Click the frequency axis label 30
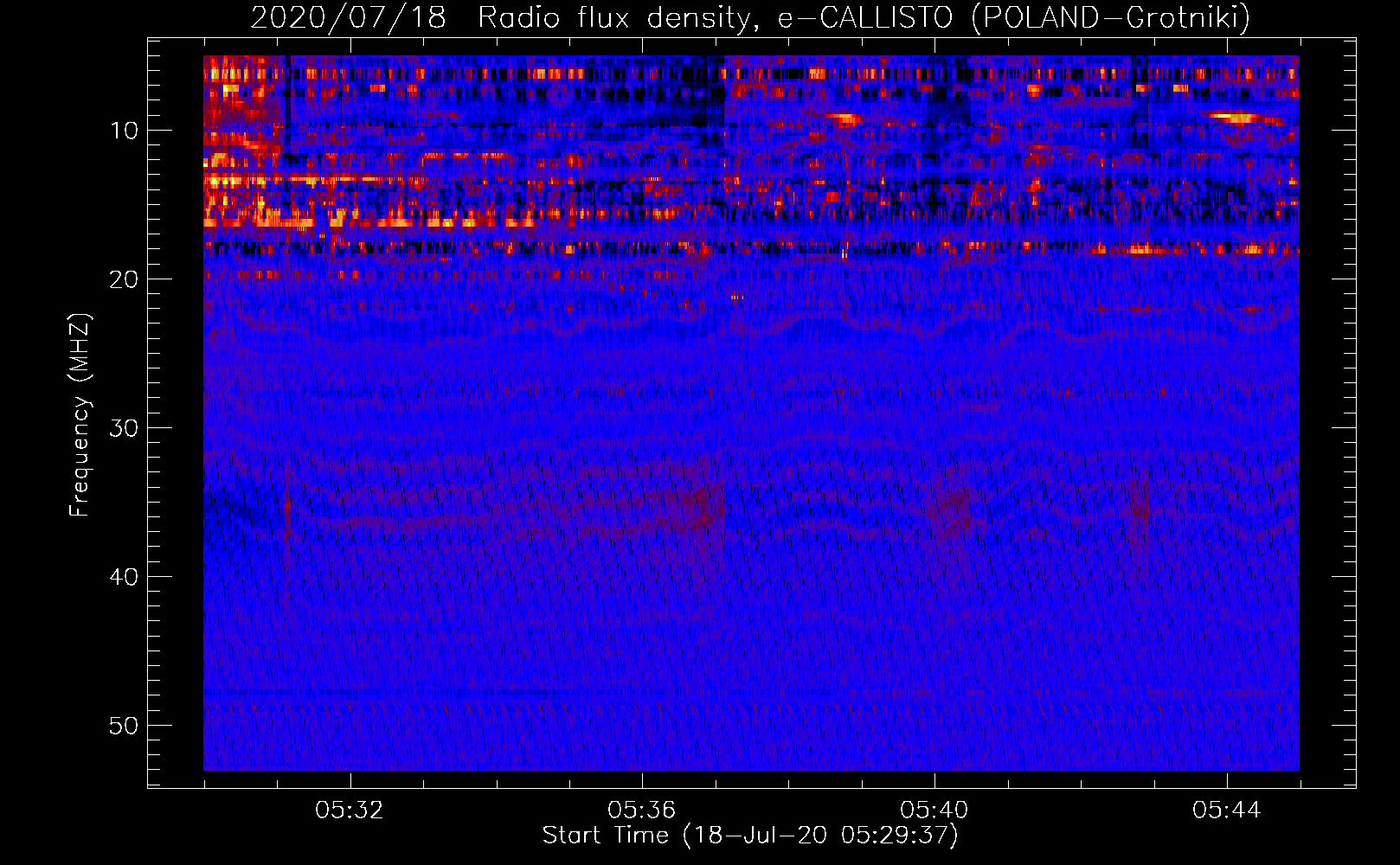This screenshot has height=865, width=1400. point(125,428)
